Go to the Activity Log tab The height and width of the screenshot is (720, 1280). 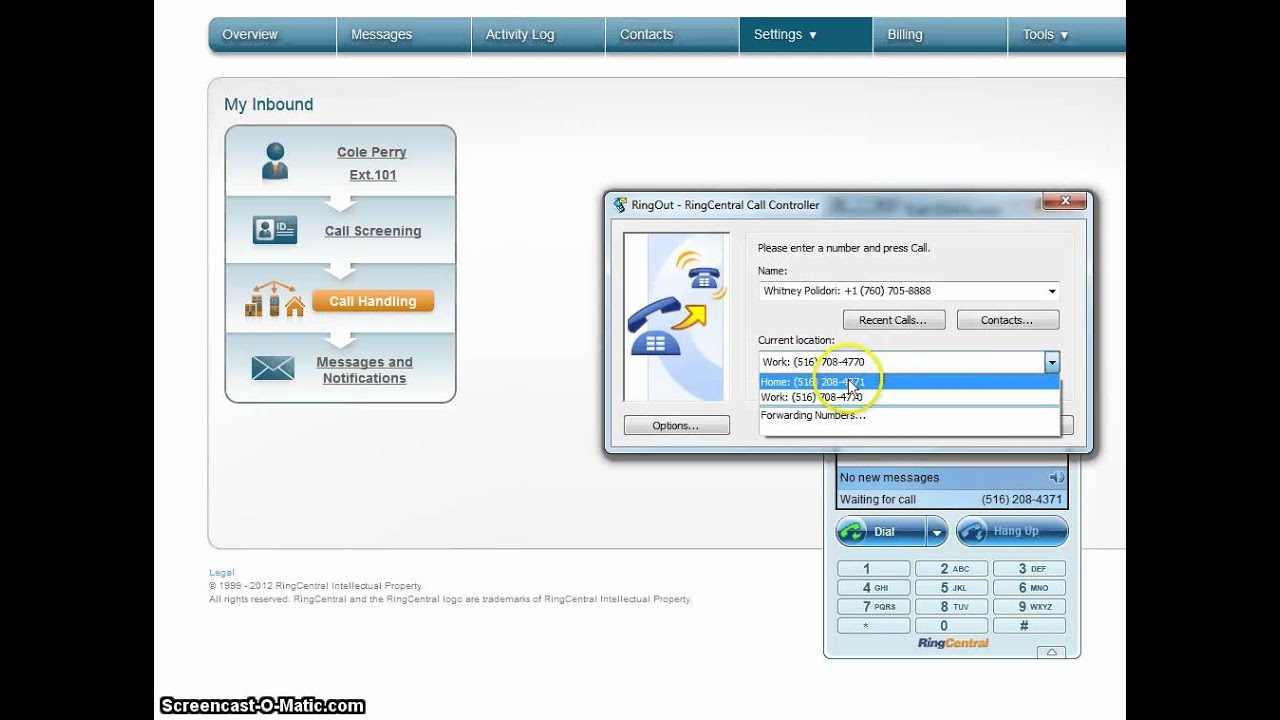coord(538,34)
